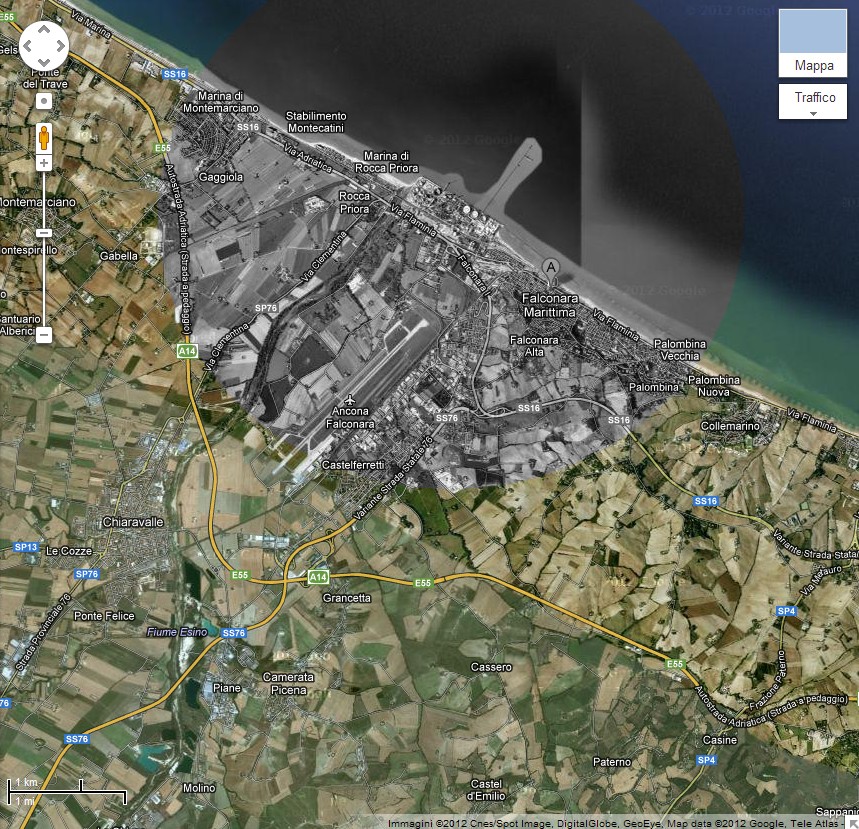
Task: Click the SP13 road shield
Action: [25, 548]
